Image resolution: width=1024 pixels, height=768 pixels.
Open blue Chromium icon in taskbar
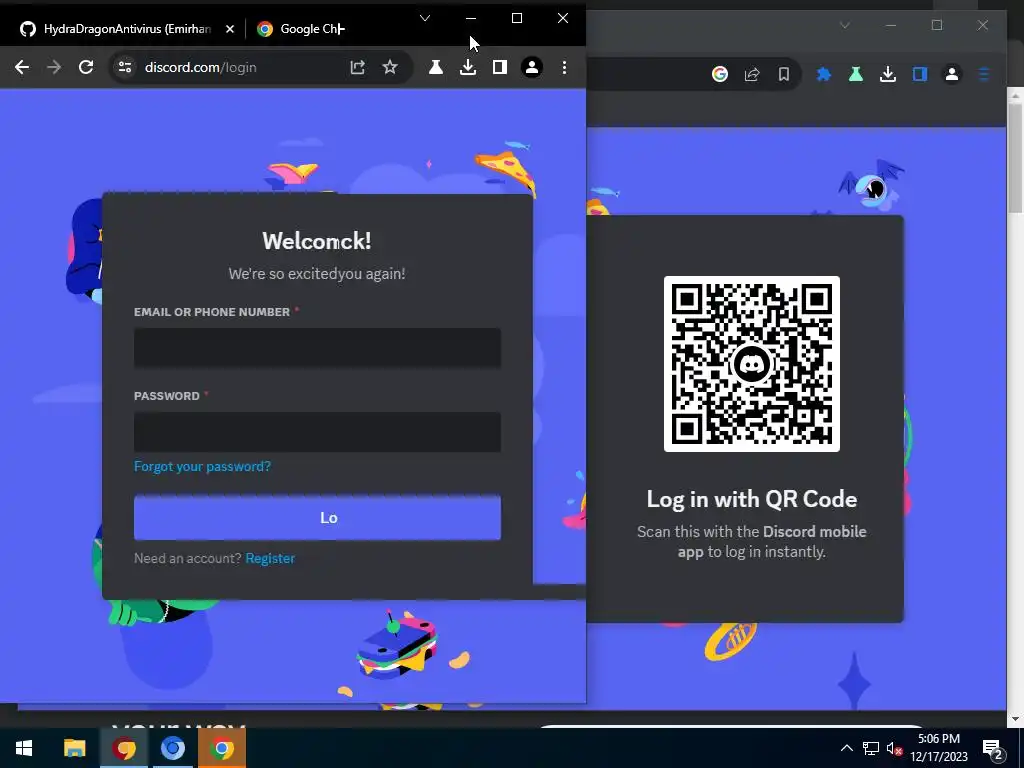pyautogui.click(x=172, y=748)
